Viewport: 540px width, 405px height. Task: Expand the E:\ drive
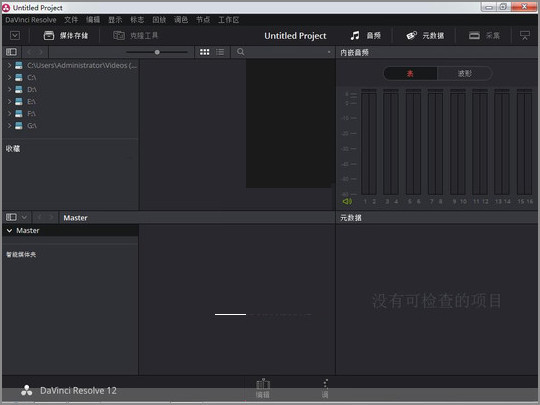coord(9,101)
